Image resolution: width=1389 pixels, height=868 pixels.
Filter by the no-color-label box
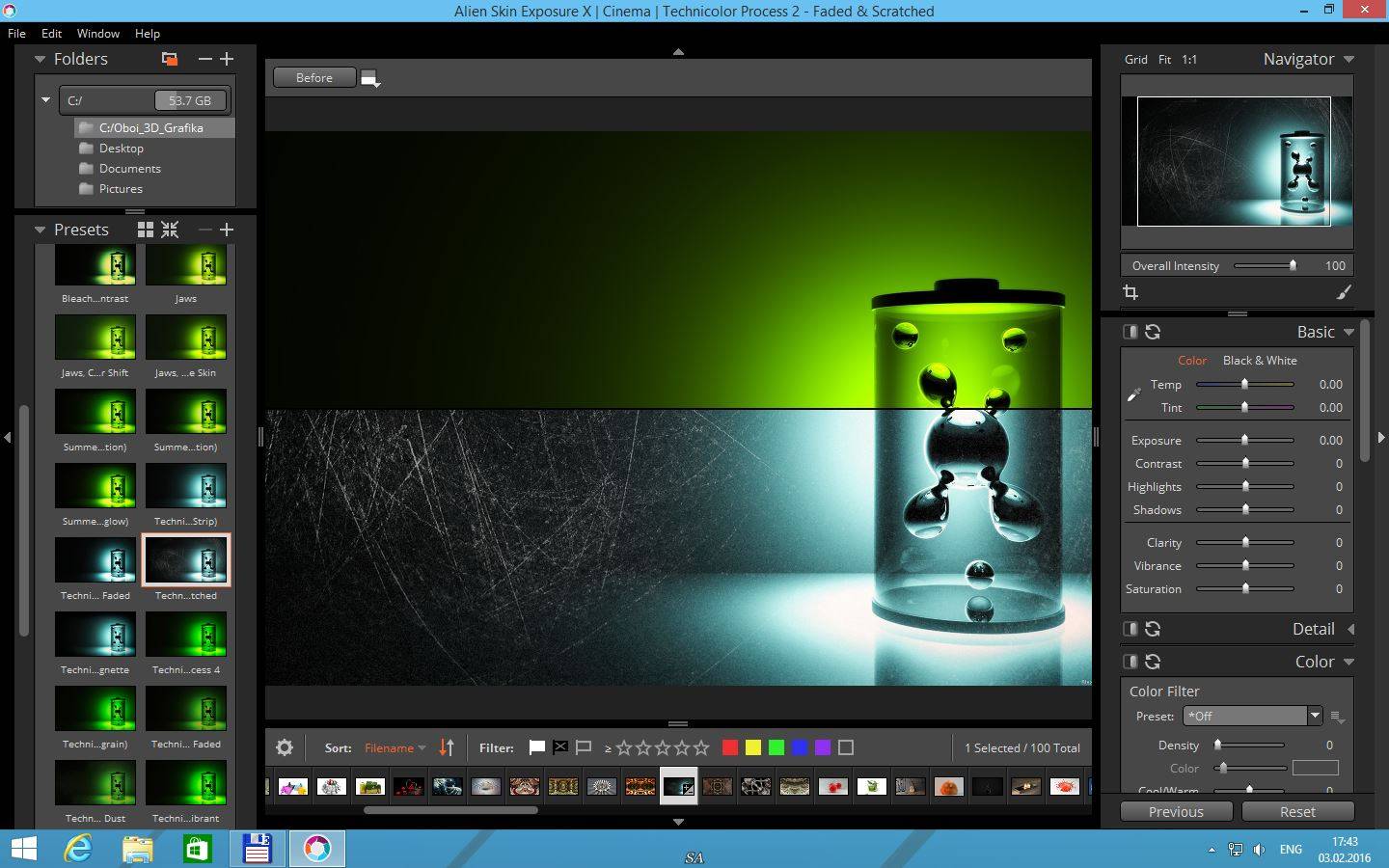[846, 747]
